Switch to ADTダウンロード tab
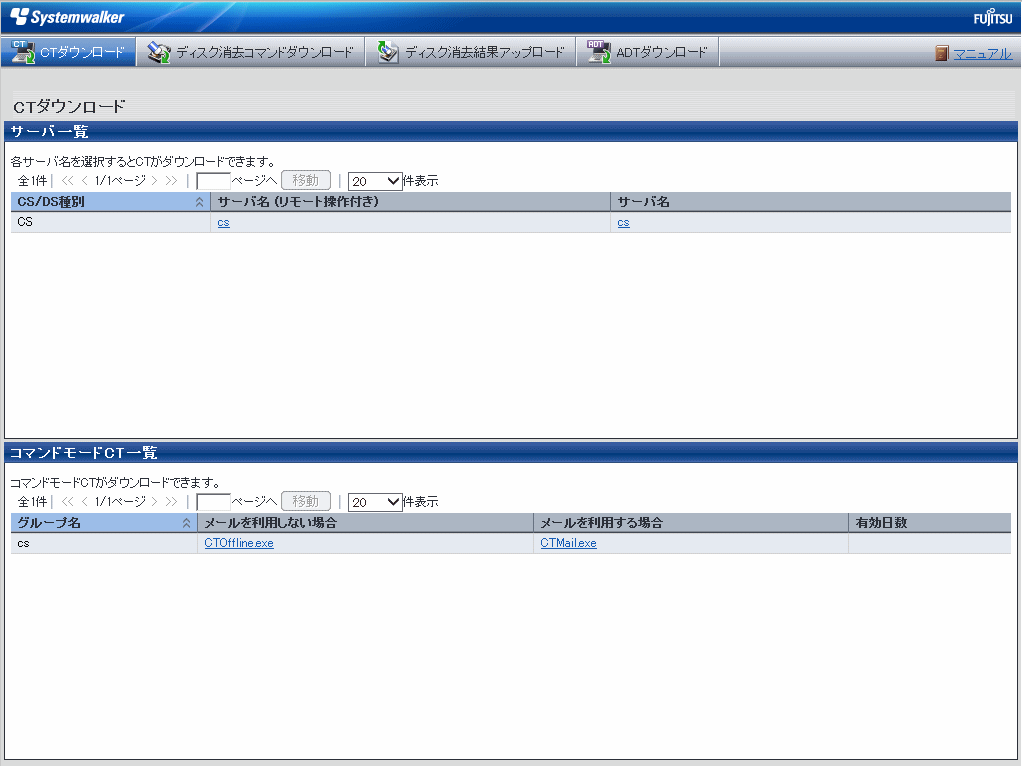 (x=661, y=52)
